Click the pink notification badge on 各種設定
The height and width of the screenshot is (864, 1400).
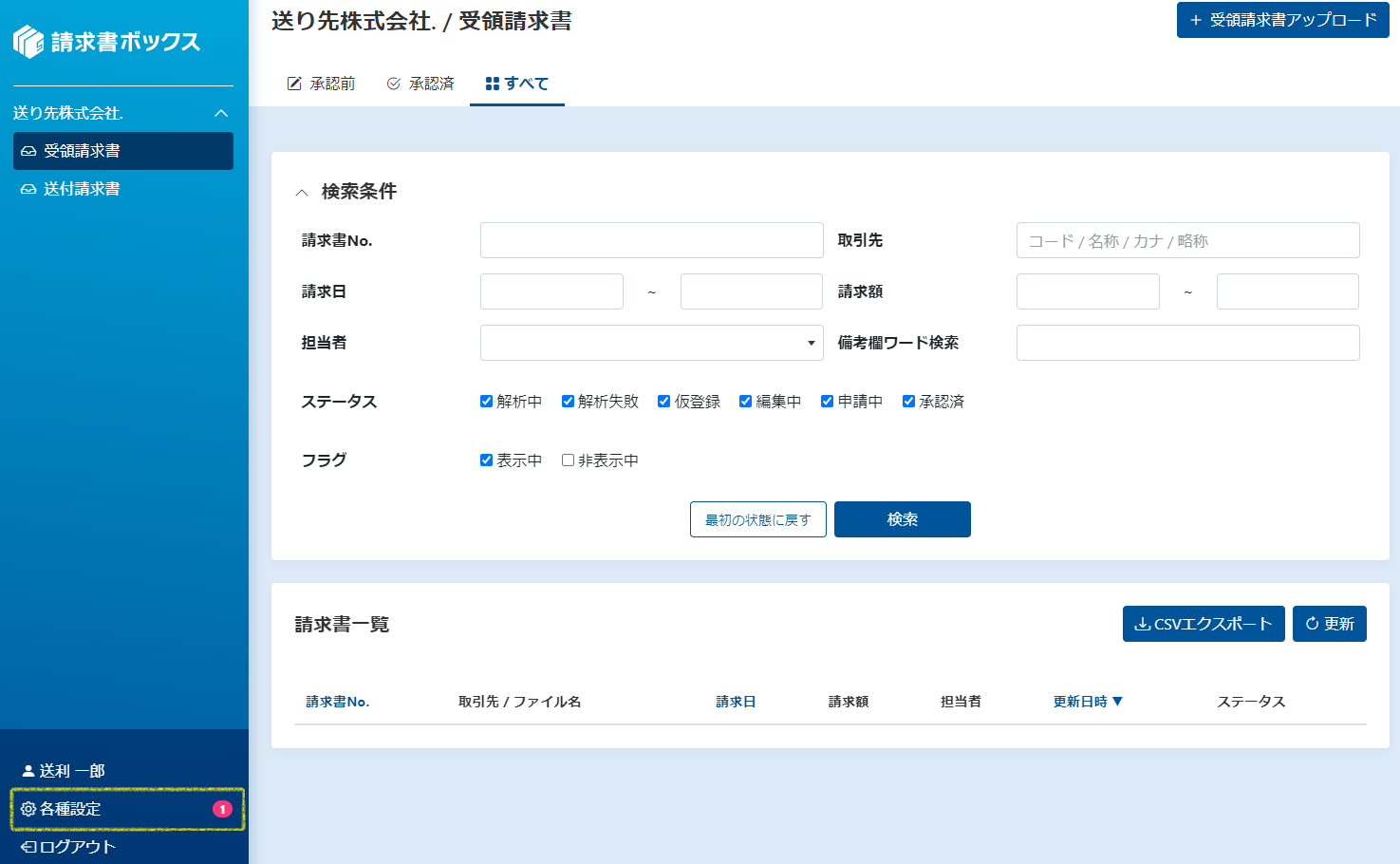click(x=222, y=809)
